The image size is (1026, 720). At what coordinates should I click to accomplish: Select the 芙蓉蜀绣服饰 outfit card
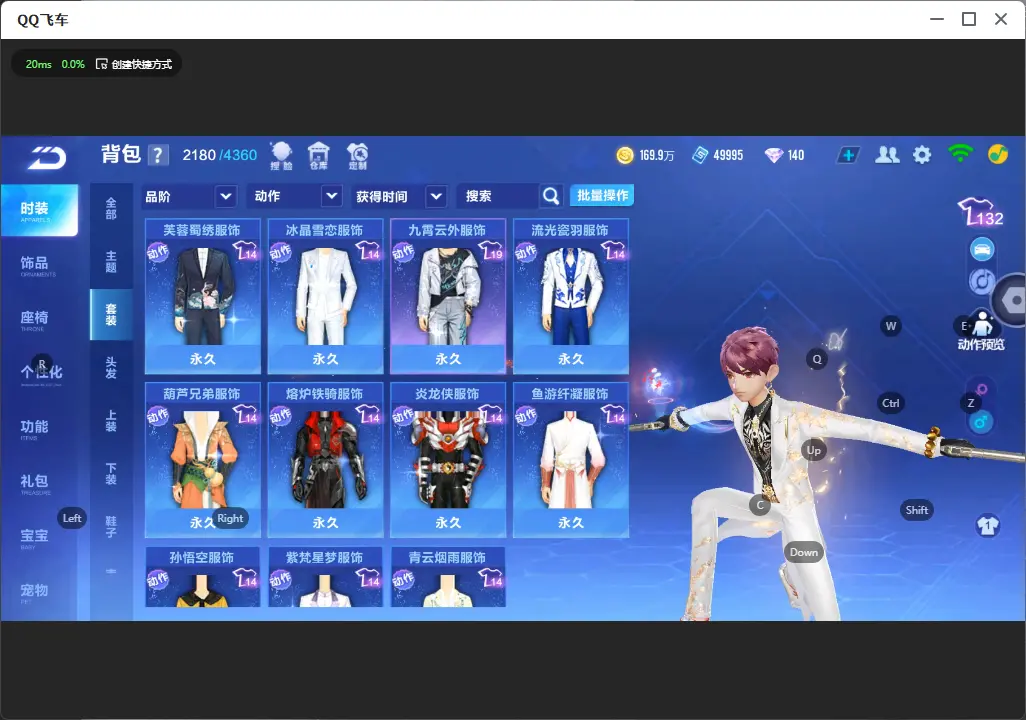(202, 296)
